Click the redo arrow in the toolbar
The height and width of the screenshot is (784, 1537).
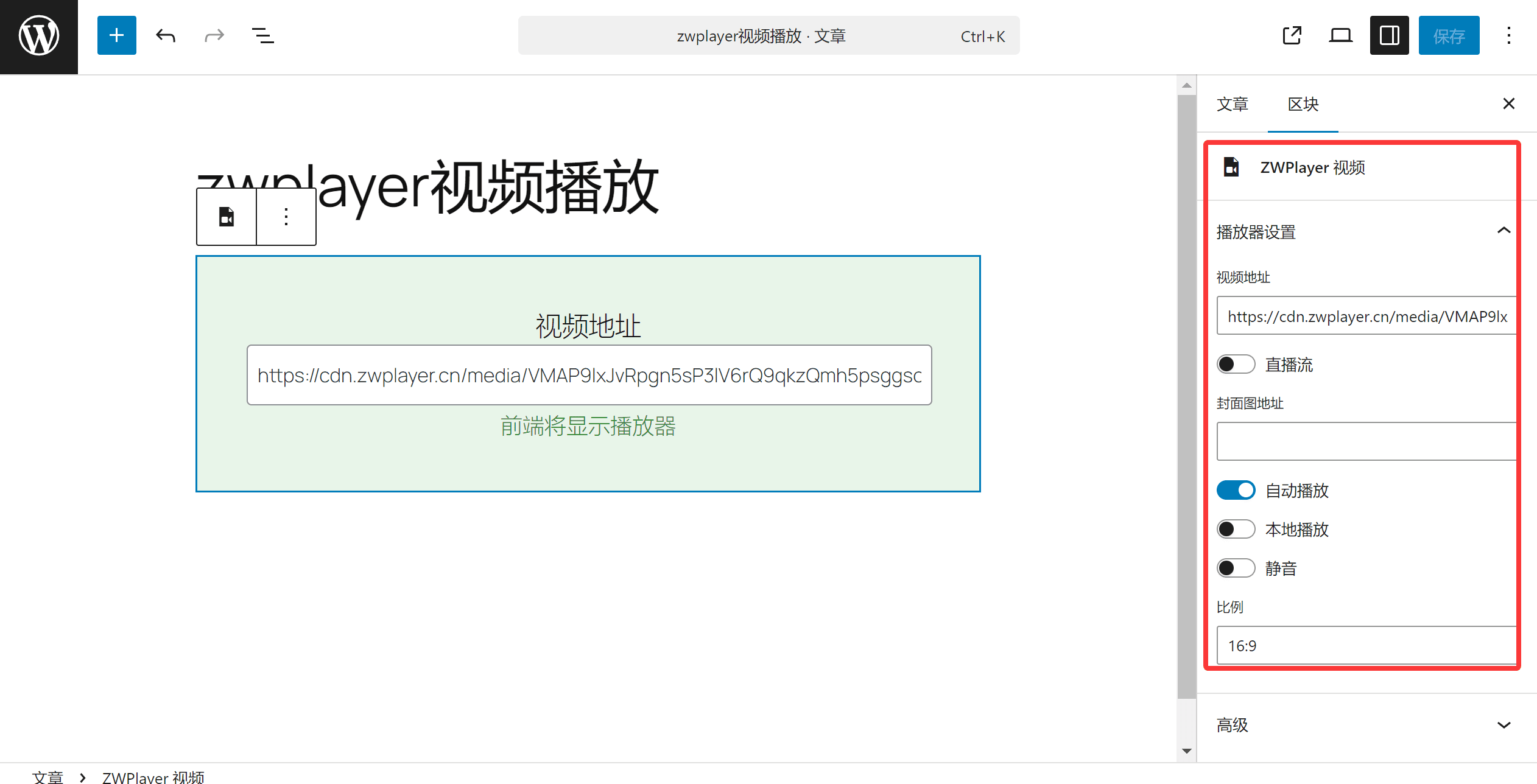click(x=214, y=35)
